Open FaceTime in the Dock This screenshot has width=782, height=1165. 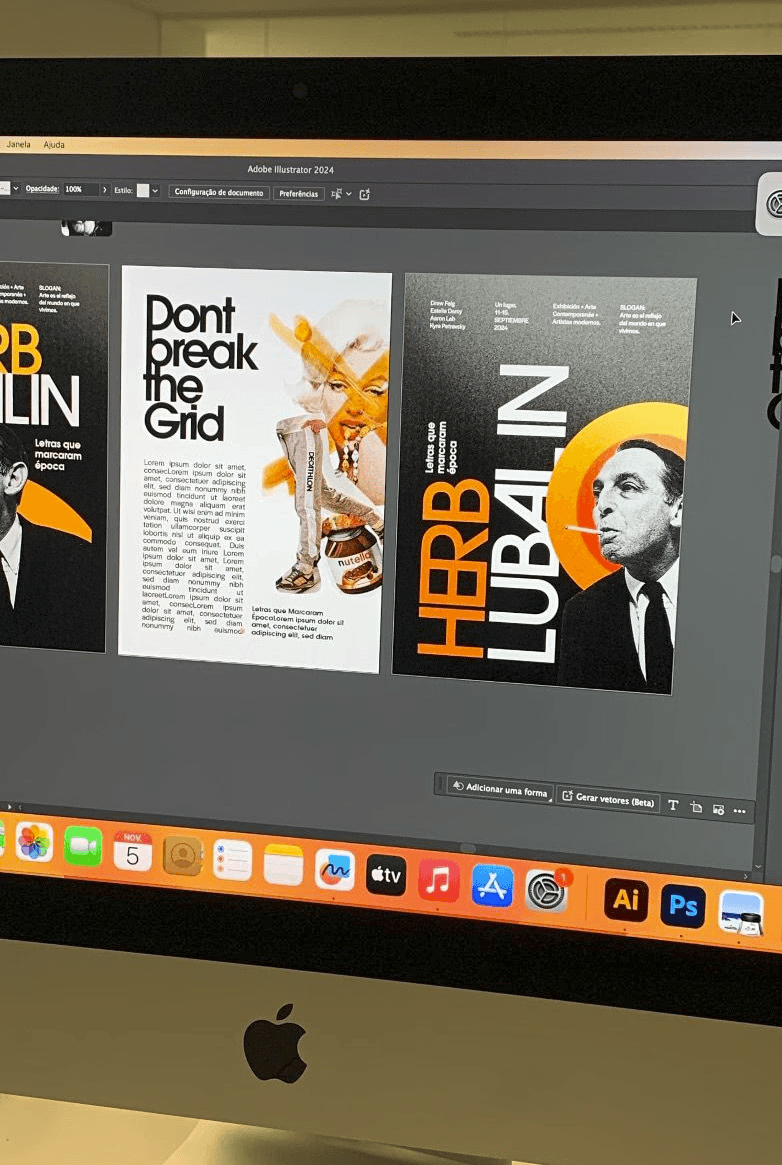click(83, 846)
